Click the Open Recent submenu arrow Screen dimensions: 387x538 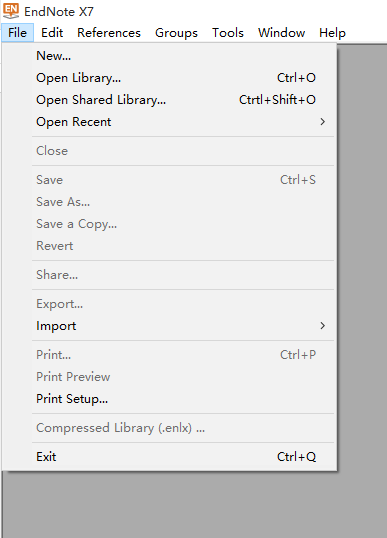(322, 122)
